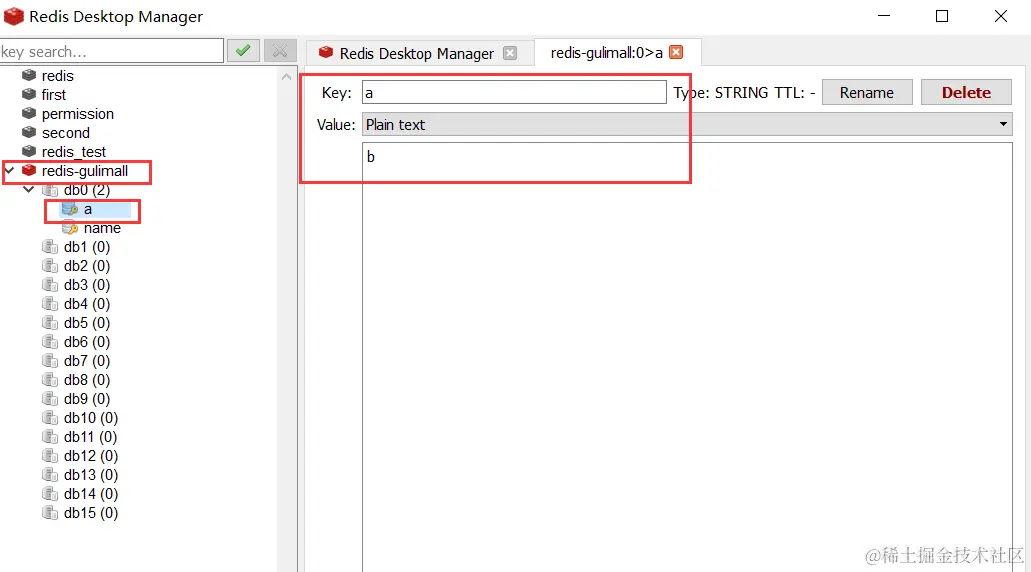Click the key icon beside a

coord(70,209)
